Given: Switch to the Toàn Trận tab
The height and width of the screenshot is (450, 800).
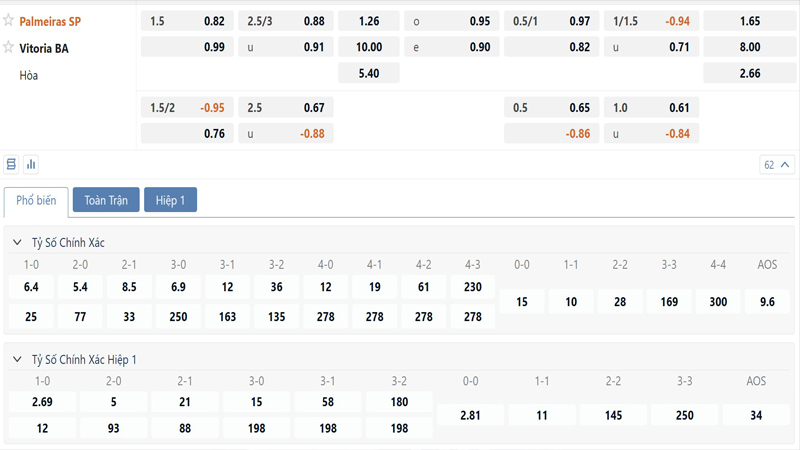Looking at the screenshot, I should coord(106,200).
